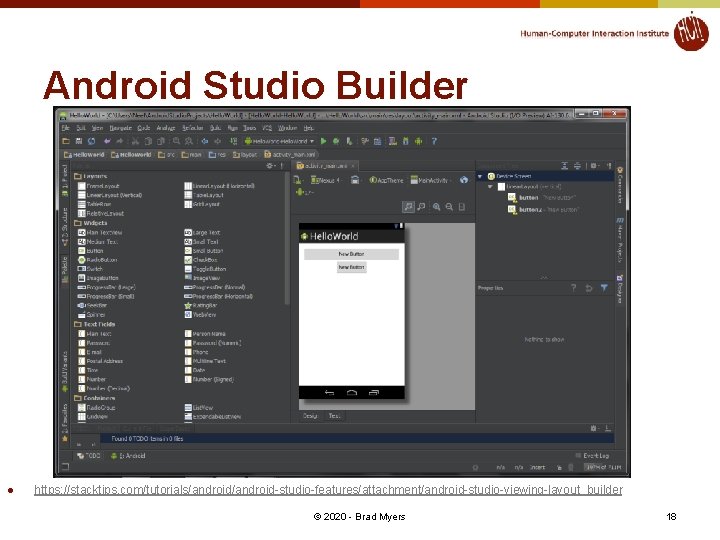
Task: Click the narrow second New Button in preview
Action: point(351,267)
